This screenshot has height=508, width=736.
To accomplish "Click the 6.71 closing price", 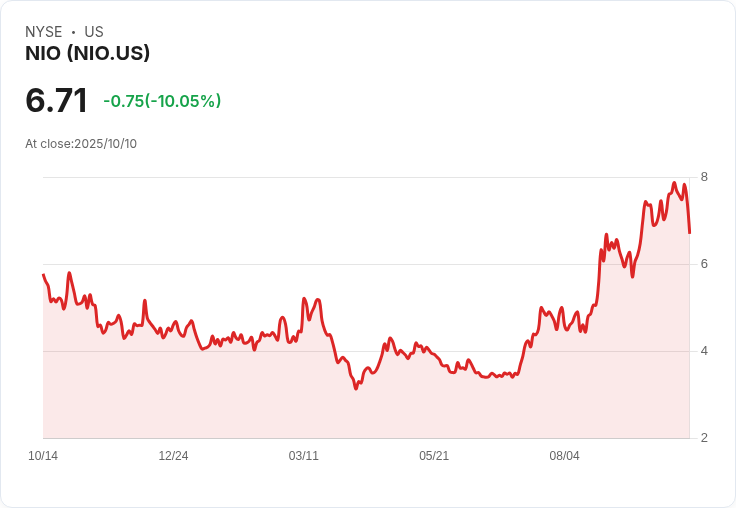I will (x=57, y=101).
